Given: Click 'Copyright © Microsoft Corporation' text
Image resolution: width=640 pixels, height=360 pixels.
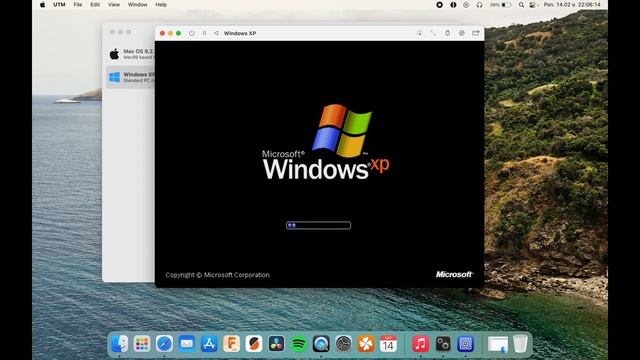Looking at the screenshot, I should pos(218,275).
